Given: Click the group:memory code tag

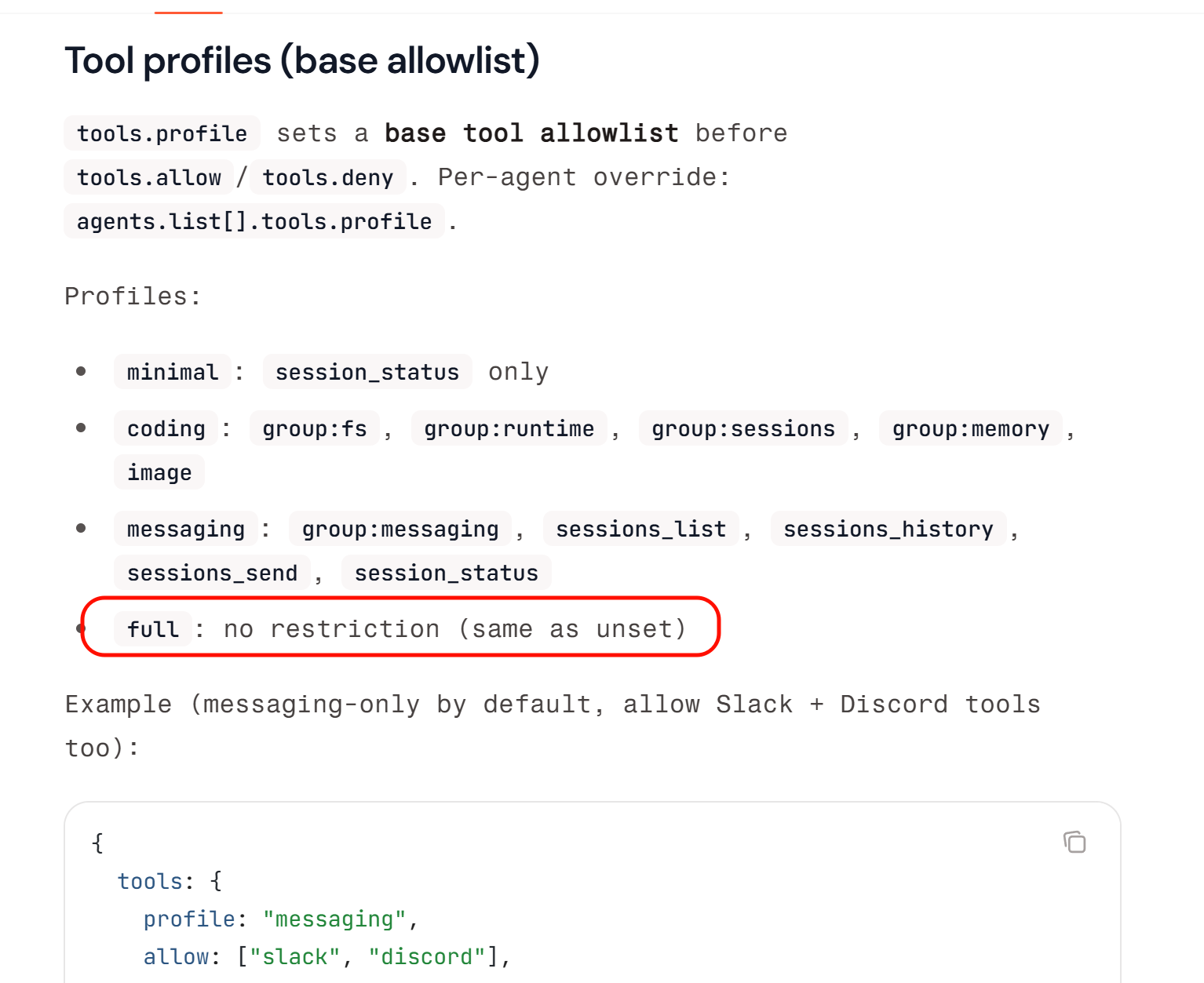Looking at the screenshot, I should pos(971,428).
